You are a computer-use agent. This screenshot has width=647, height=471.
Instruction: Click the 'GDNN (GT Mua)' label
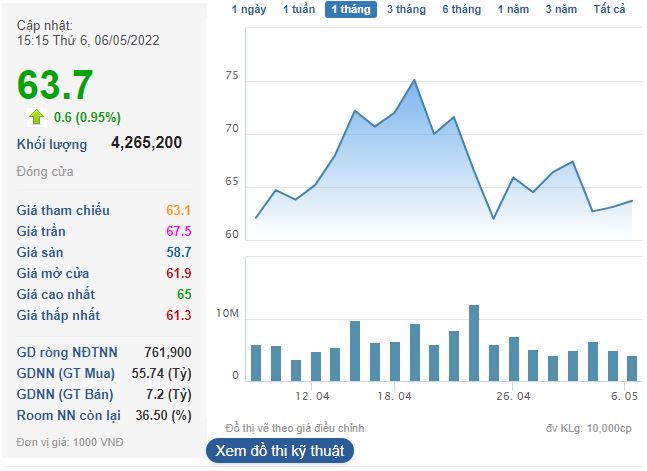[x=66, y=374]
